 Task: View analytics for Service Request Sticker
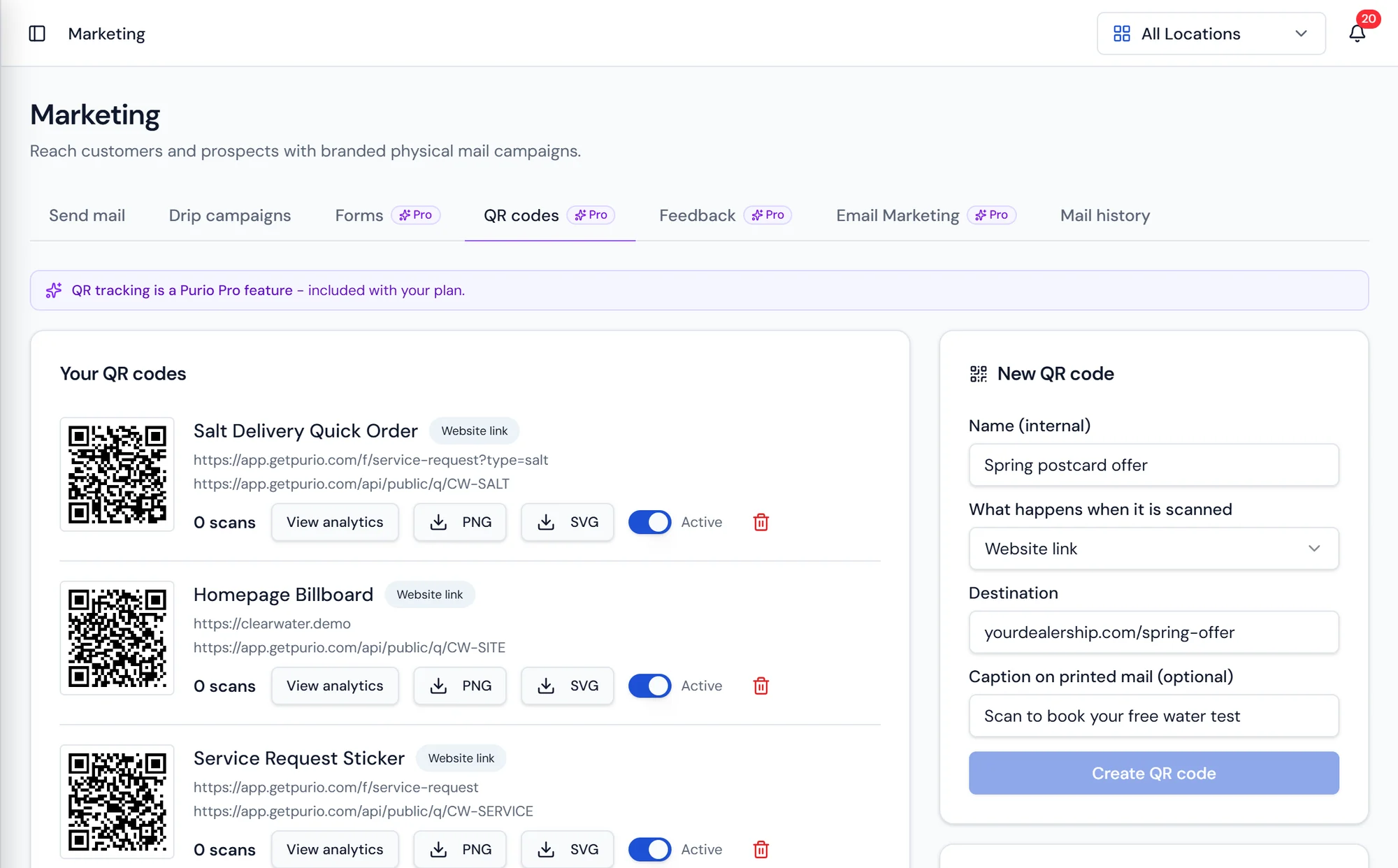[335, 849]
